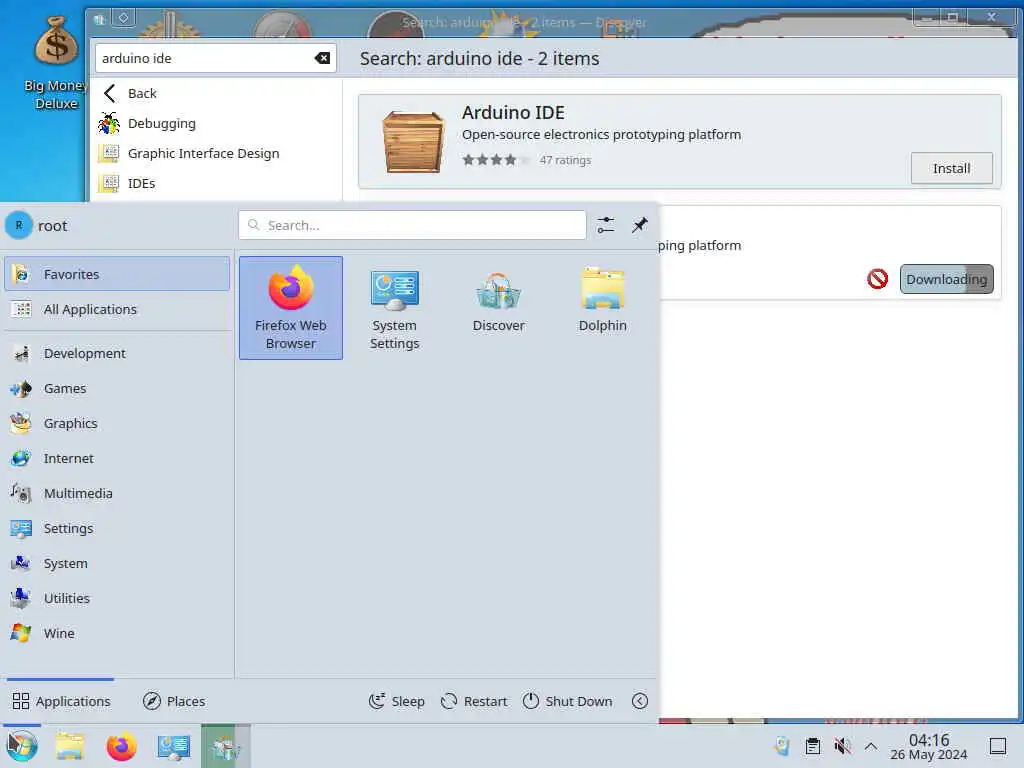Screen dimensions: 1024x768
Task: Open System Settings from favorites
Action: pyautogui.click(x=394, y=308)
